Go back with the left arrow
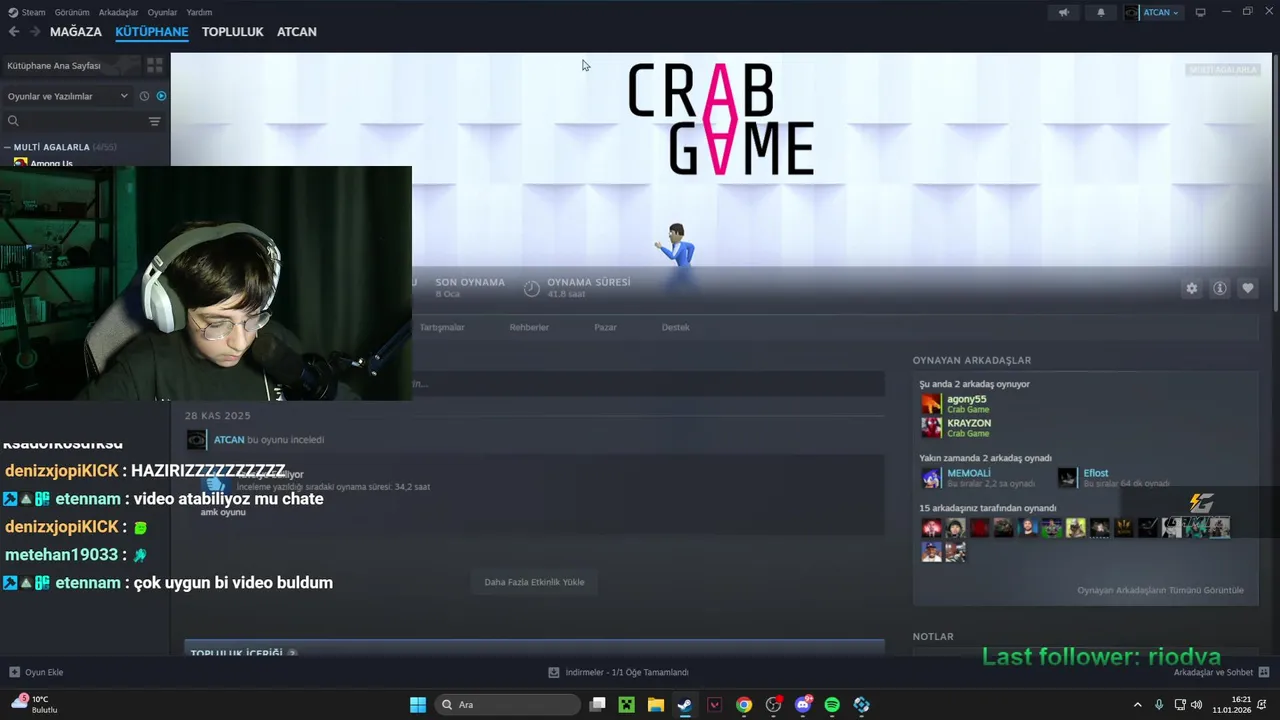Screen dimensions: 1280x720 coord(14,32)
